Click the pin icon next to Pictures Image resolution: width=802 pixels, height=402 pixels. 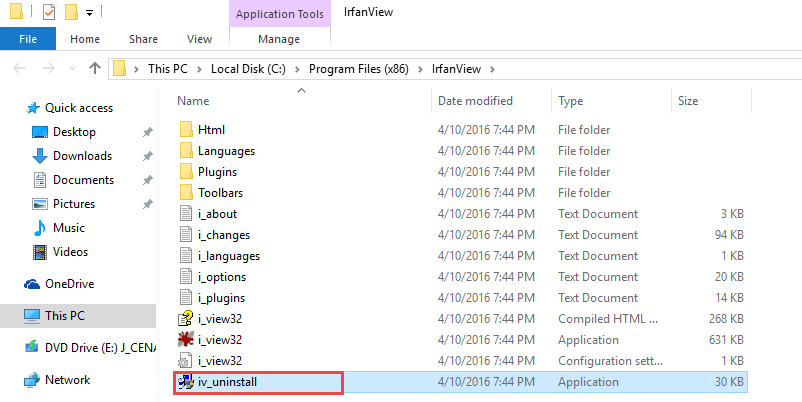point(147,205)
